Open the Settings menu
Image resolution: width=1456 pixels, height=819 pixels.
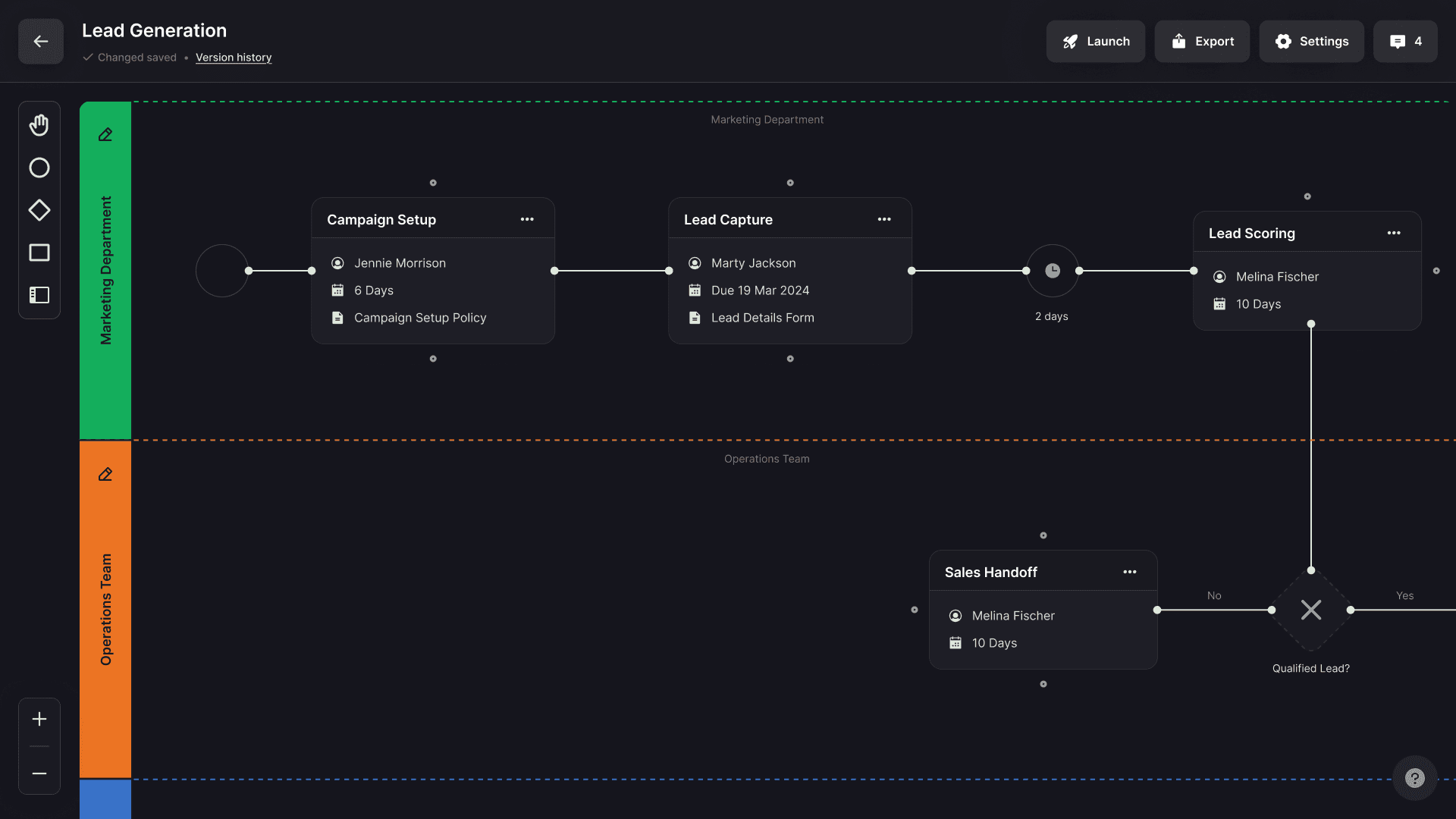pos(1311,42)
